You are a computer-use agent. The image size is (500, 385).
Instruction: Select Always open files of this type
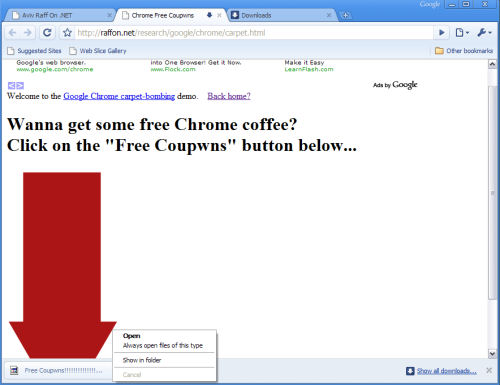[163, 345]
